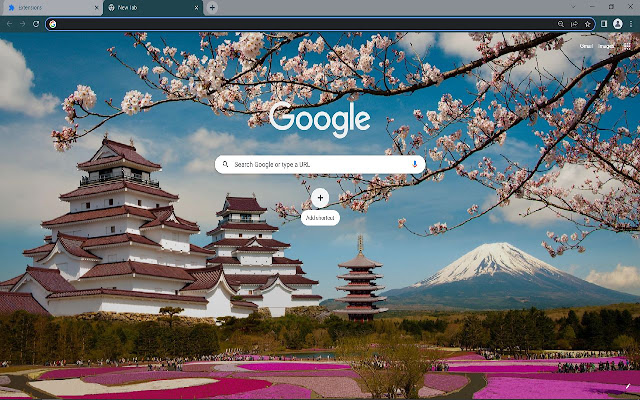Open the Chrome profile avatar menu
Screen dimensions: 640x400
[618, 24]
